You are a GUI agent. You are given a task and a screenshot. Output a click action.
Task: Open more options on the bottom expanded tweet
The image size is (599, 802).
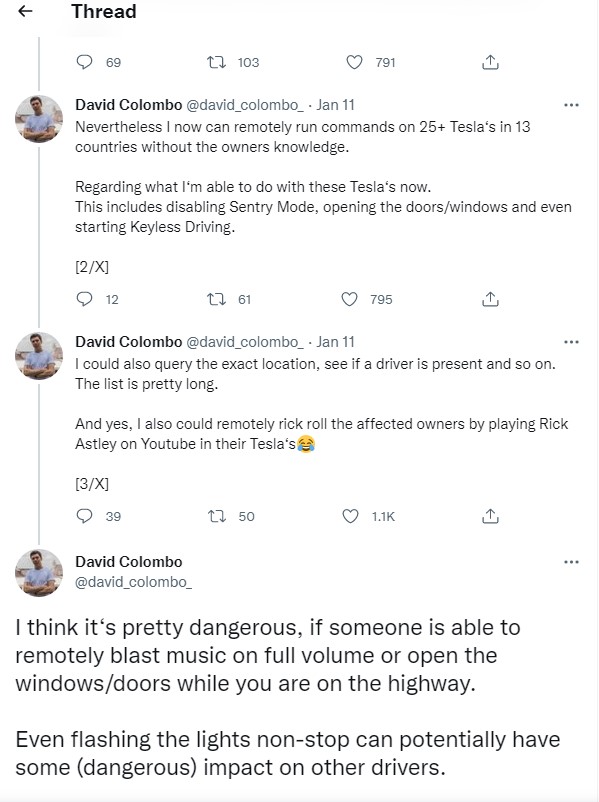(x=571, y=560)
